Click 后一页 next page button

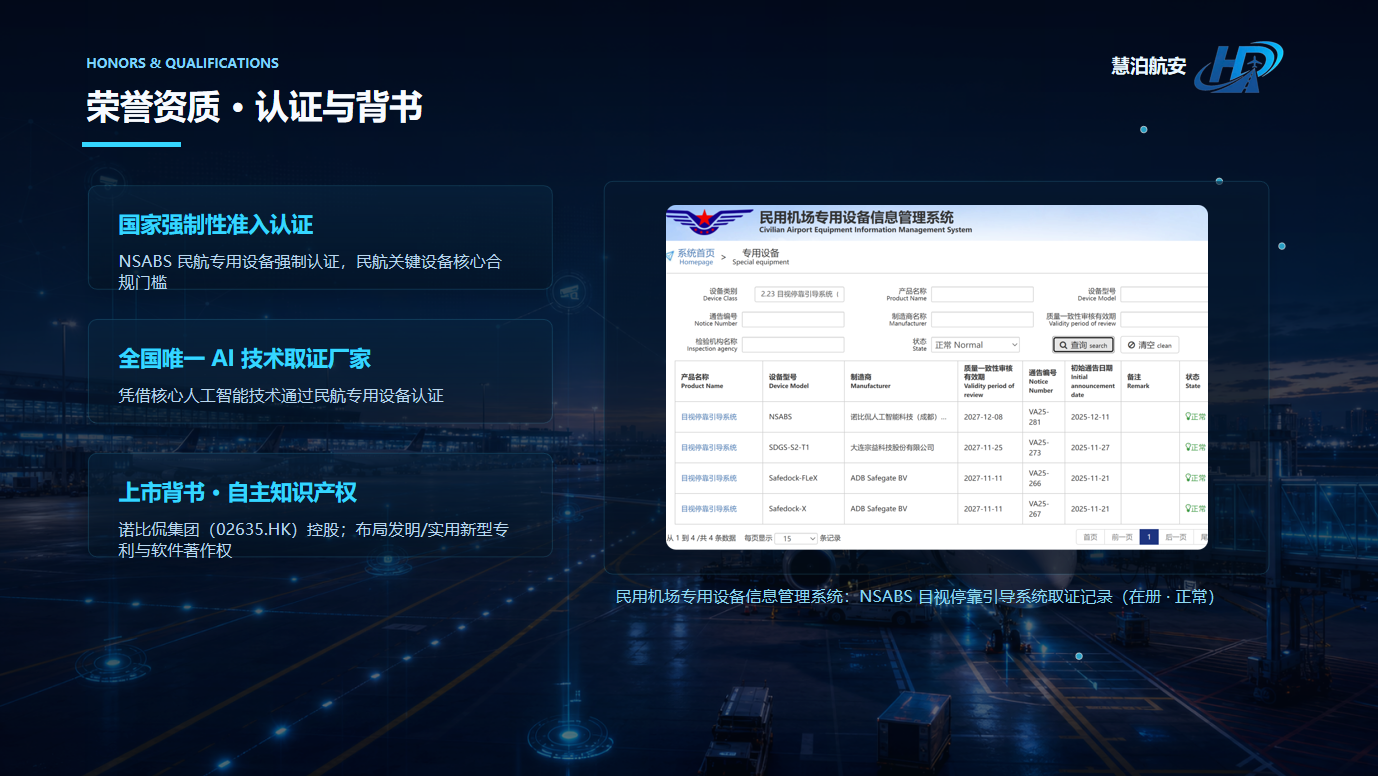point(1176,537)
